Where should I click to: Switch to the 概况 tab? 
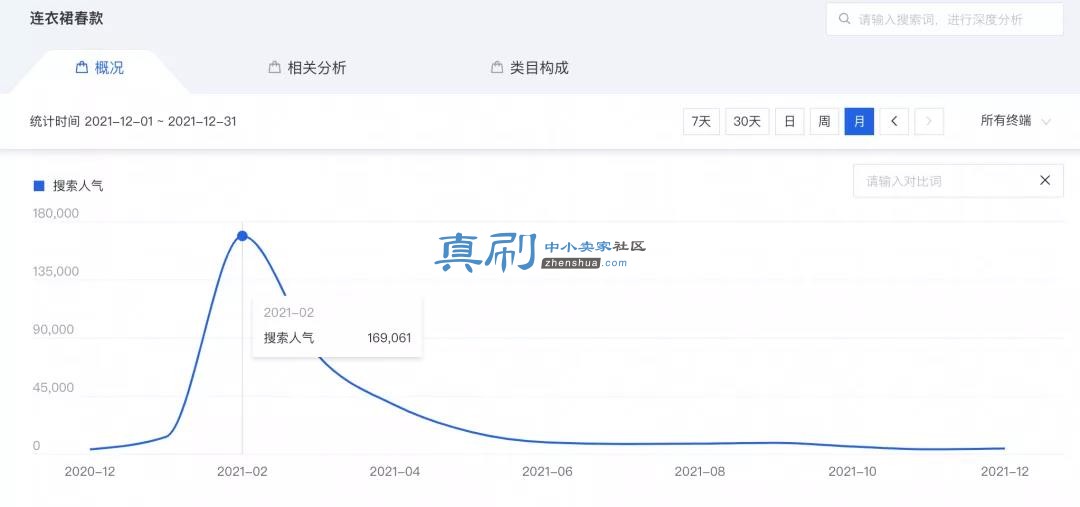(101, 68)
